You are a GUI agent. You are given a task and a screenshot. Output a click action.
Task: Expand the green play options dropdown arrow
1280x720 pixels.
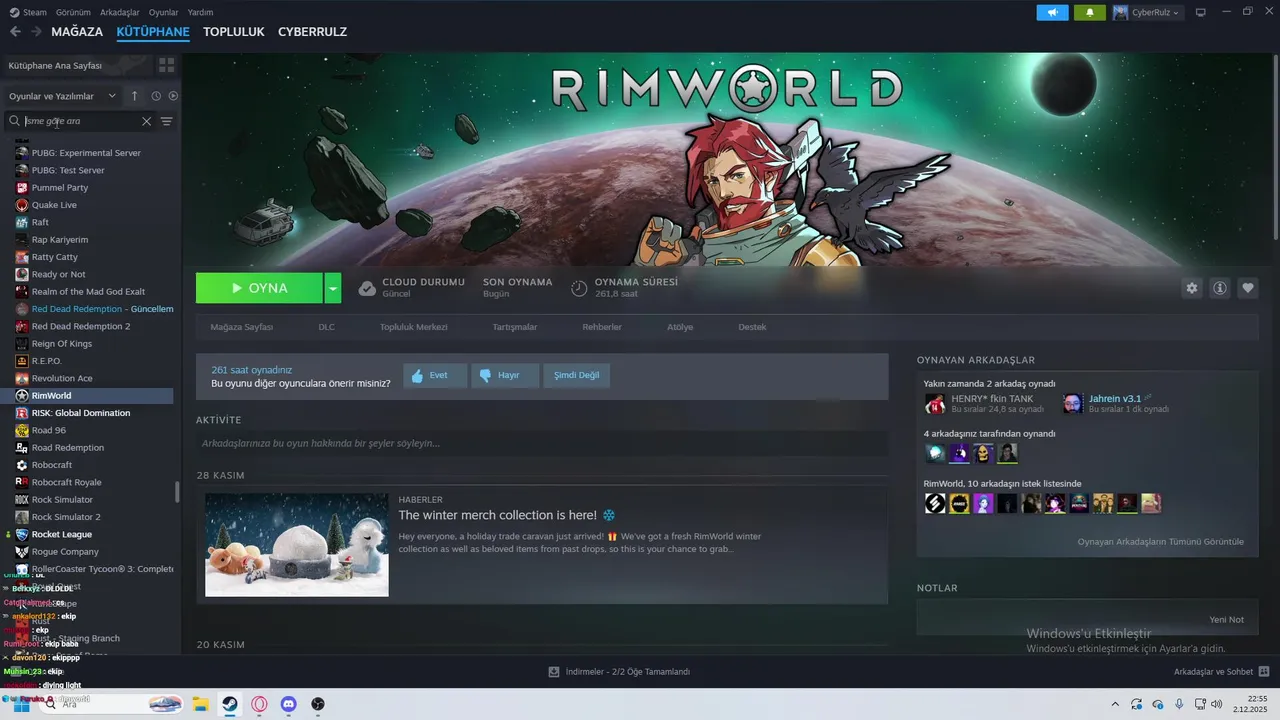333,288
